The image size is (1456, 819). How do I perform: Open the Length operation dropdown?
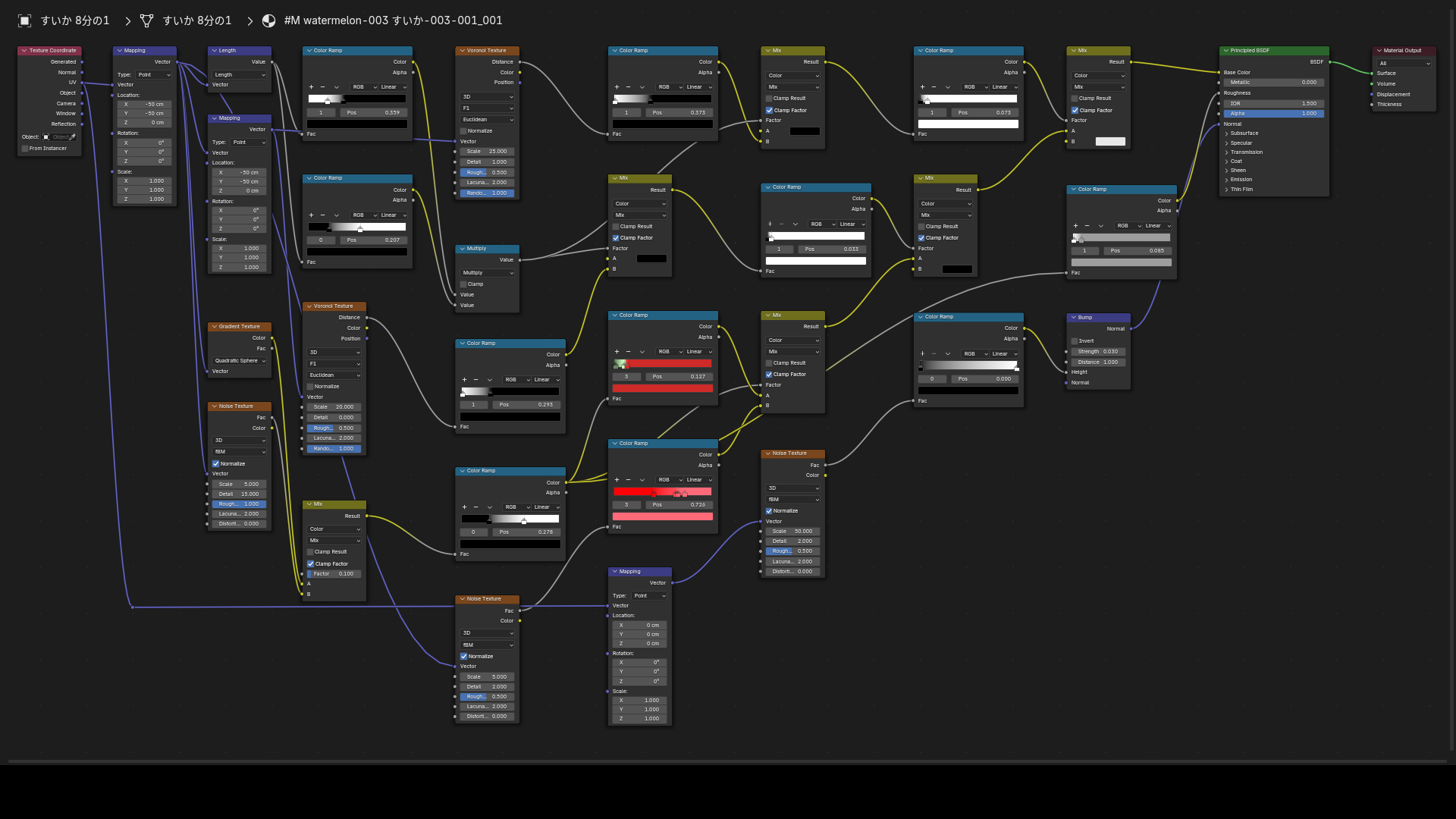click(x=240, y=75)
